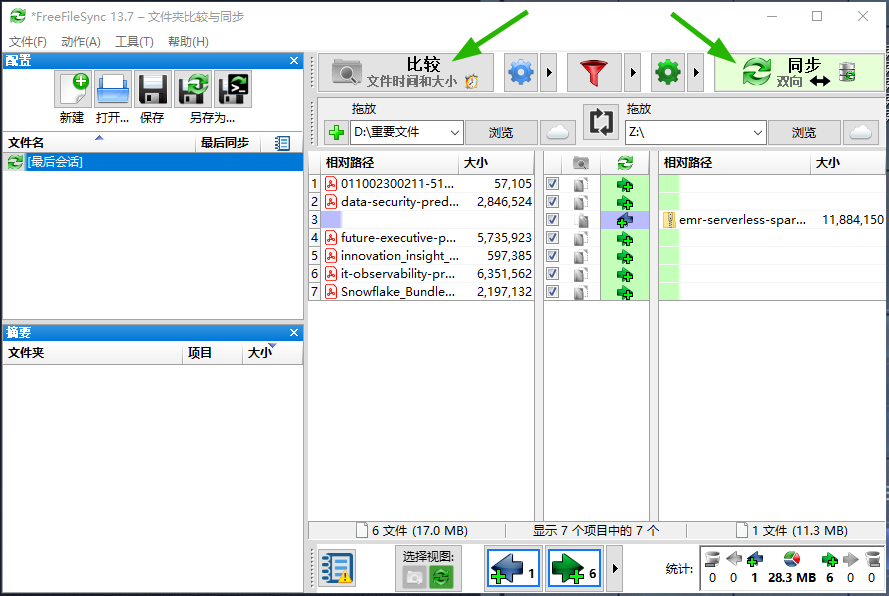Click category column header camera icon
Screen dimensions: 889x596
[x=581, y=163]
